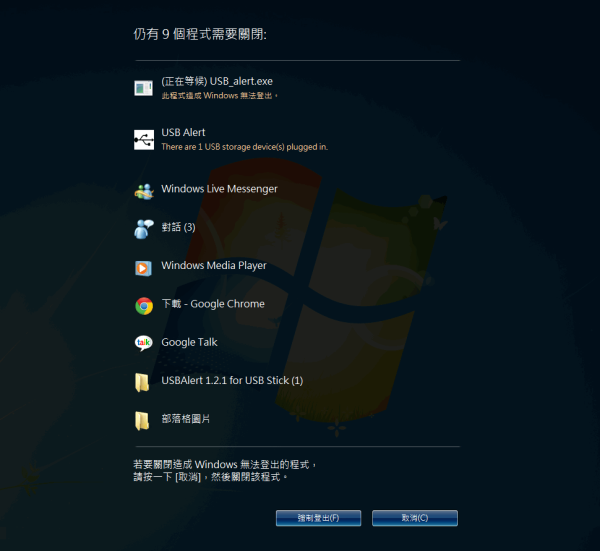Image resolution: width=600 pixels, height=551 pixels.
Task: Select the "Windows Media Player" label
Action: pyautogui.click(x=214, y=266)
